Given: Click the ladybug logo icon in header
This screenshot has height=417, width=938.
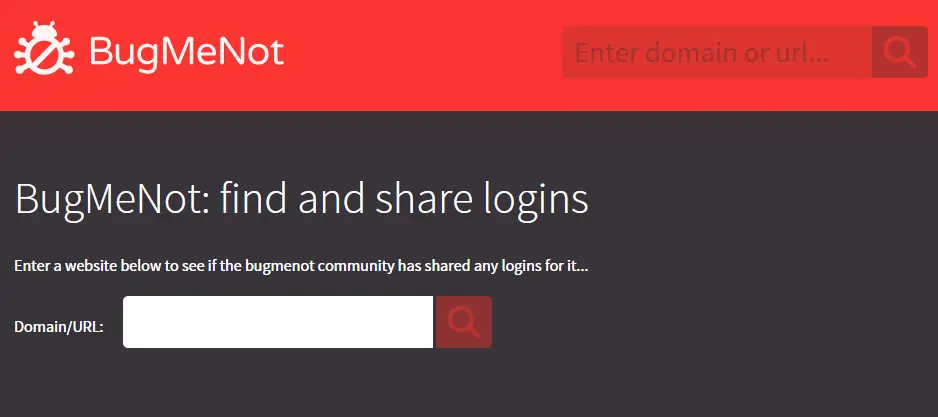Looking at the screenshot, I should pos(44,49).
